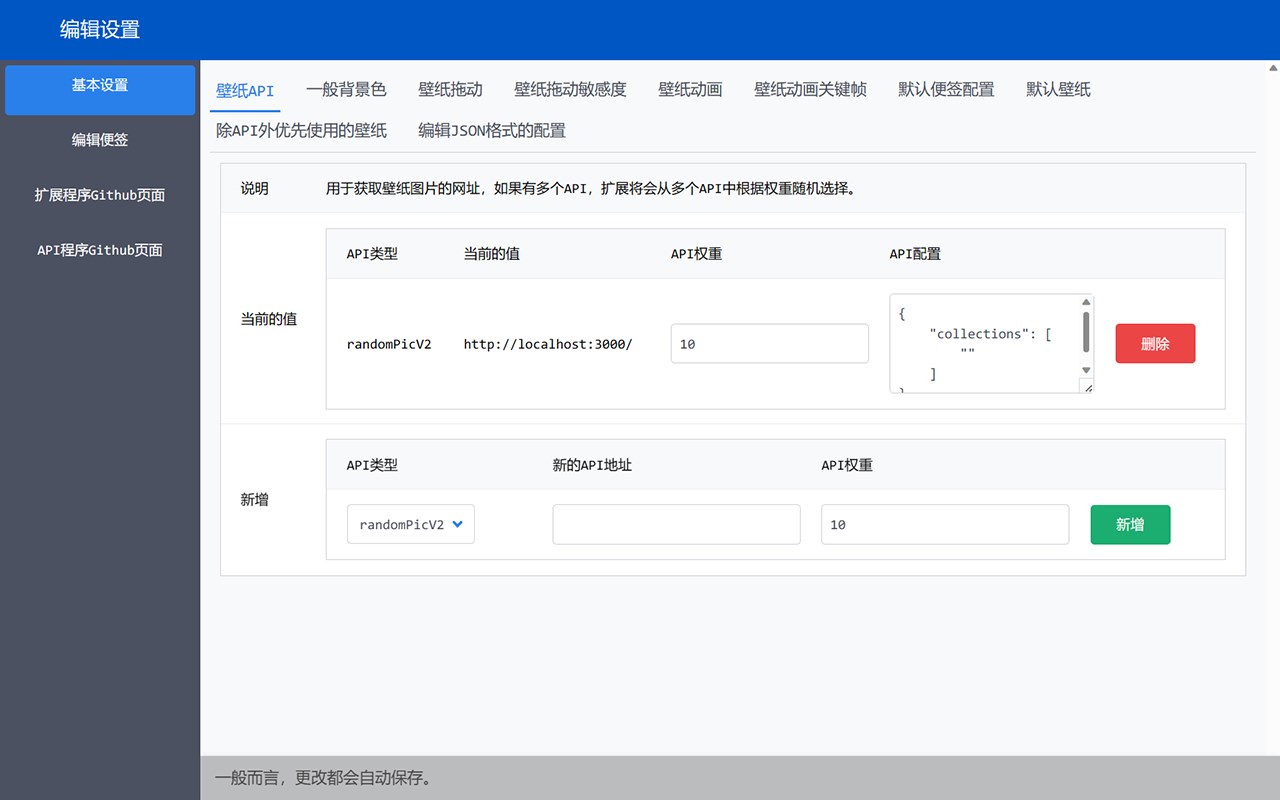The height and width of the screenshot is (800, 1280).
Task: Click the http://localhost:3000/ value text
Action: click(x=548, y=344)
